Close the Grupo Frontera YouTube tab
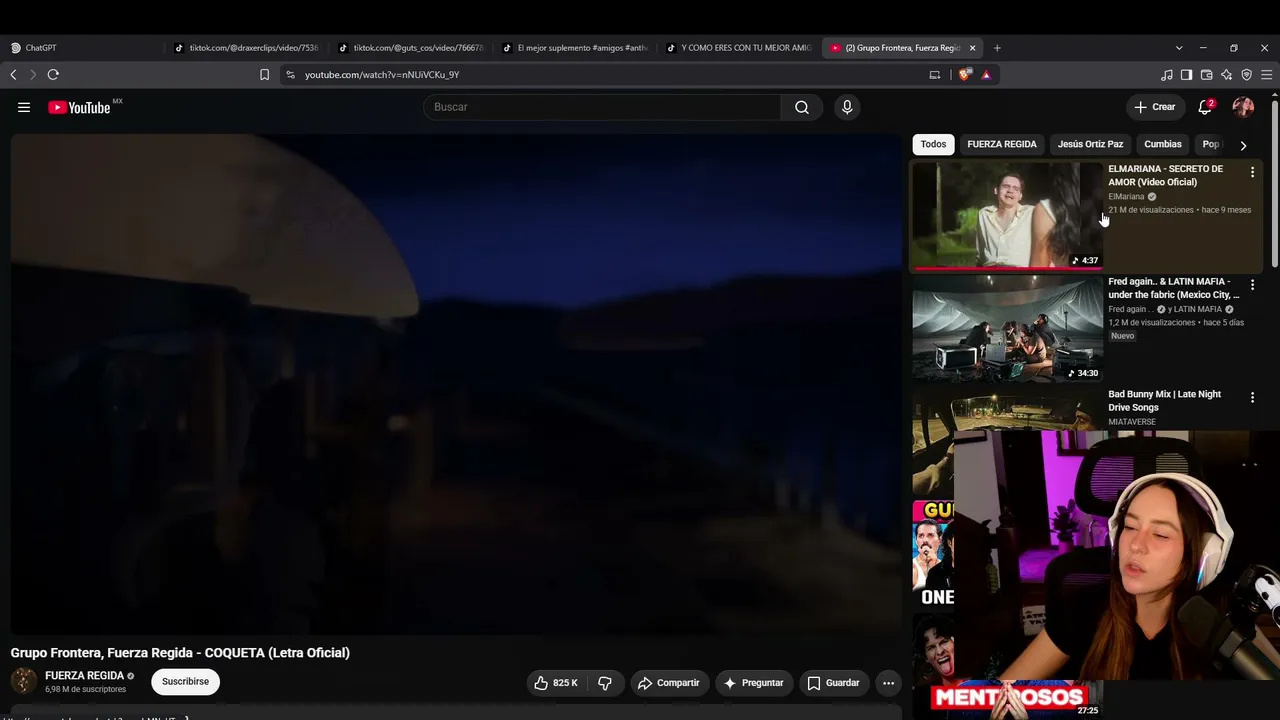The width and height of the screenshot is (1280, 720). click(x=972, y=48)
